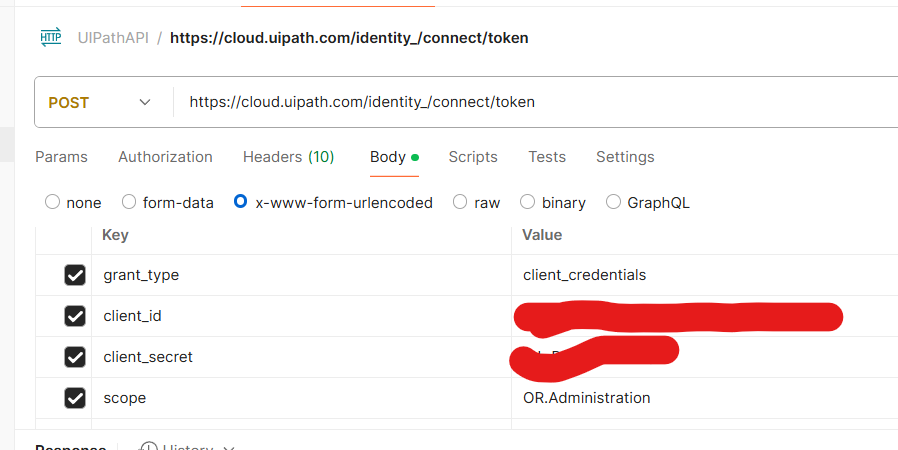The width and height of the screenshot is (898, 450).
Task: Expand the History chevron
Action: [229, 448]
